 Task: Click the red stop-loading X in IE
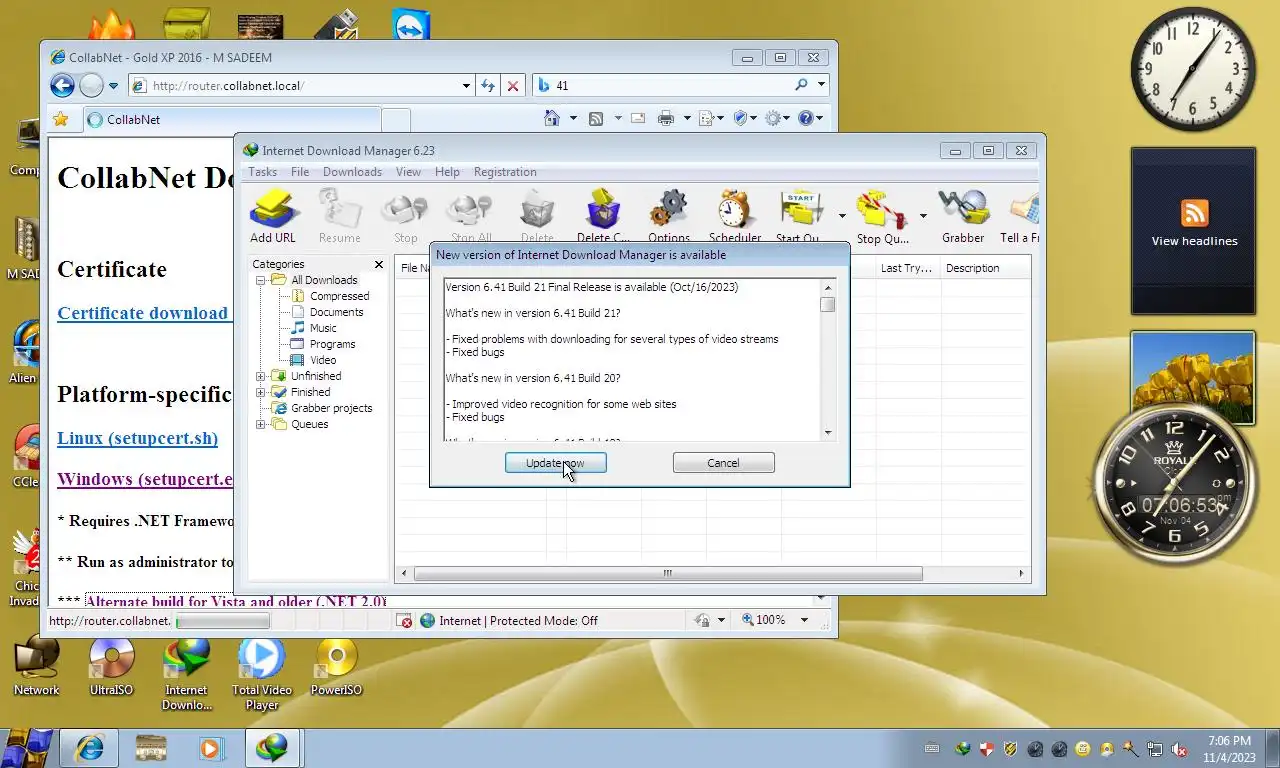513,86
